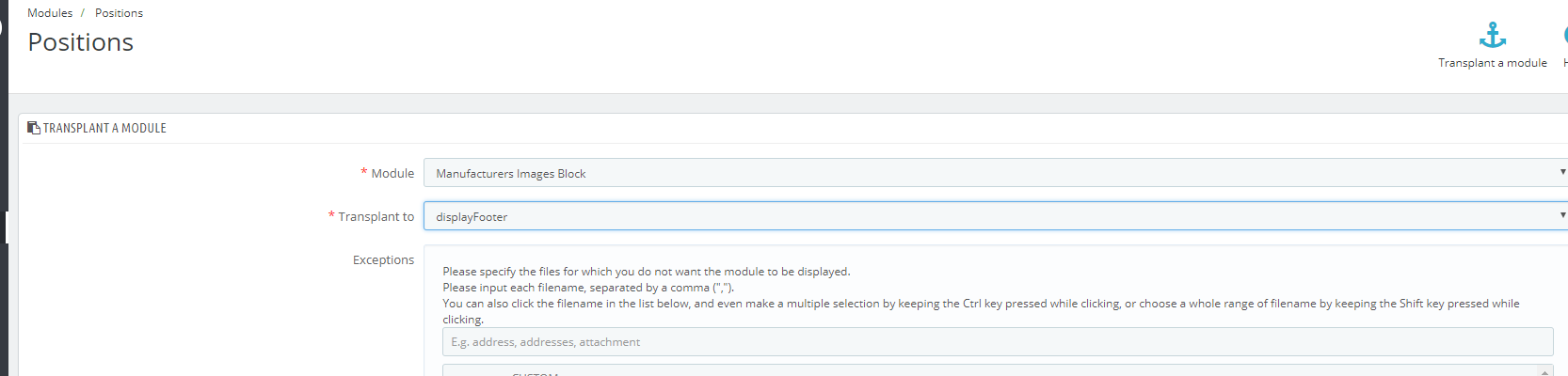Click the anchor icon for transplanting modules
This screenshot has width=1568, height=376.
(1492, 36)
